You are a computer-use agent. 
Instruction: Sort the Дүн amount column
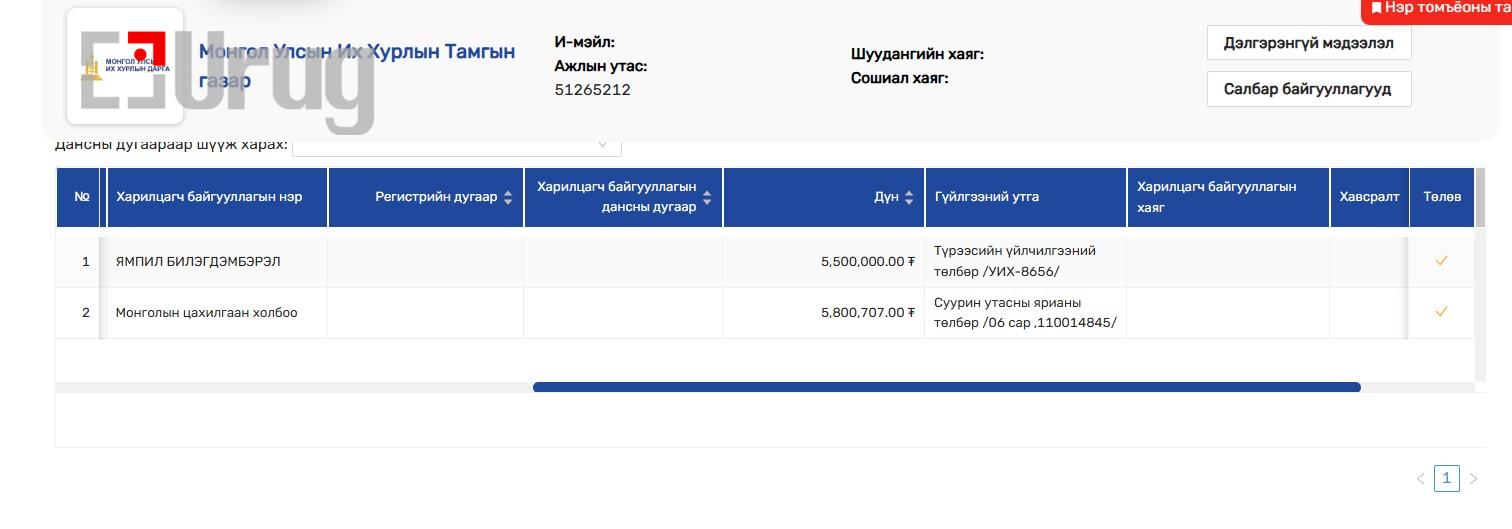908,197
